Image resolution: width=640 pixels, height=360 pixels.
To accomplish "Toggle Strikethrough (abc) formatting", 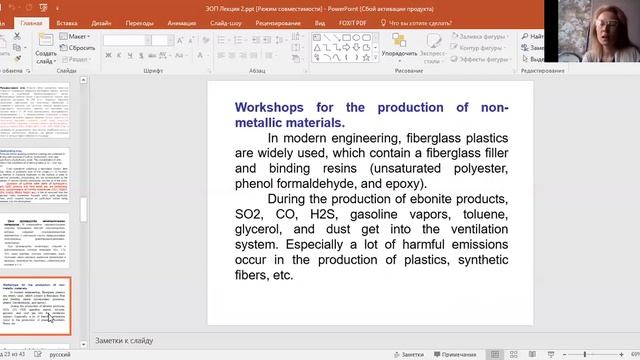I will [152, 55].
